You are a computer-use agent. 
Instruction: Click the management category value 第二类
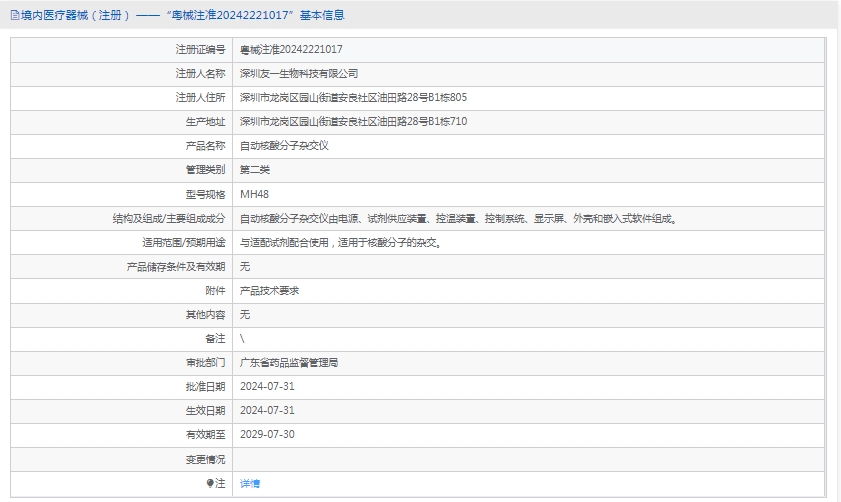pos(255,169)
